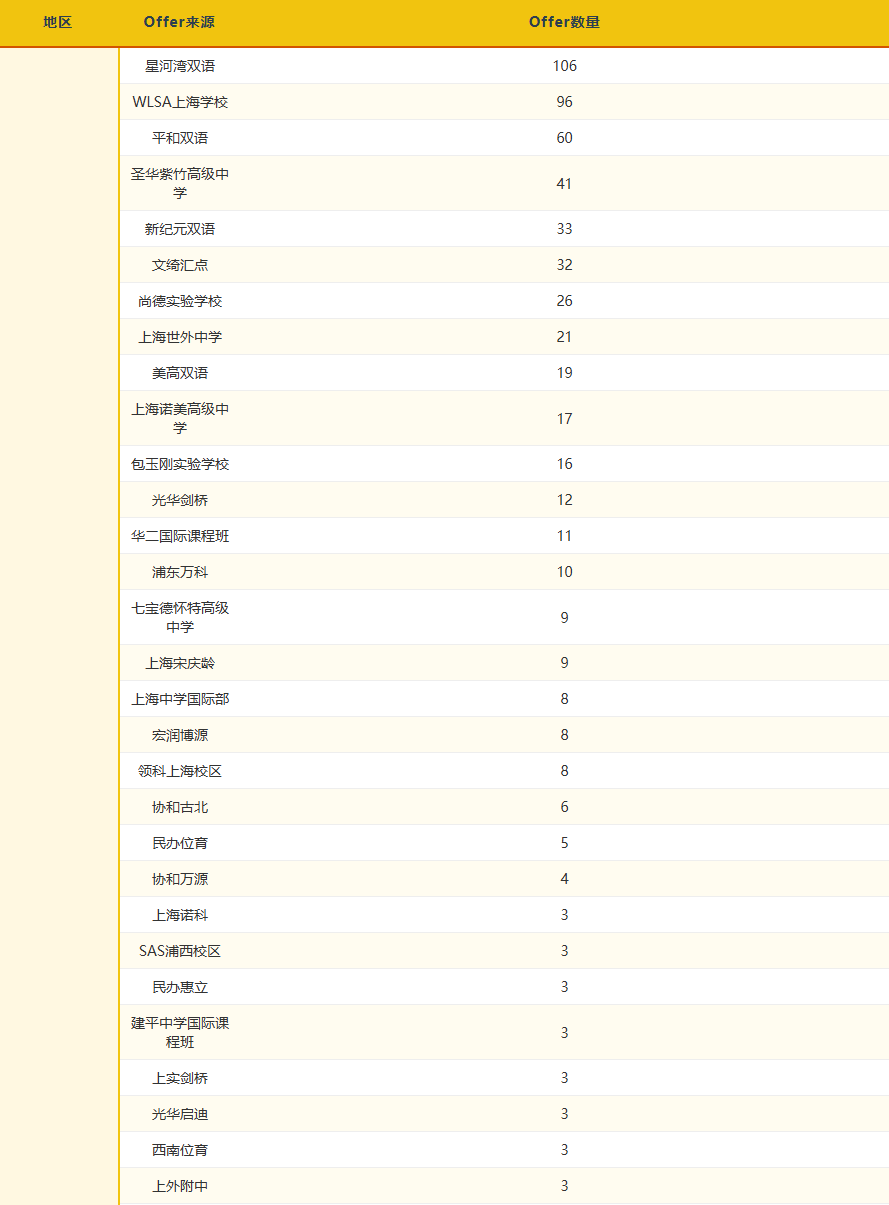Click the 上外附中 school name
The height and width of the screenshot is (1205, 889).
(x=180, y=1186)
